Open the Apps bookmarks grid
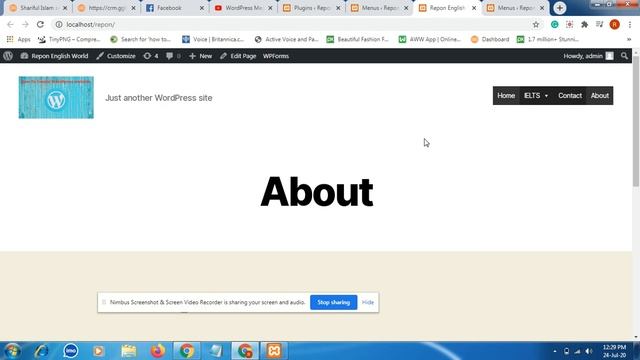Viewport: 640px width, 360px height. (x=18, y=39)
